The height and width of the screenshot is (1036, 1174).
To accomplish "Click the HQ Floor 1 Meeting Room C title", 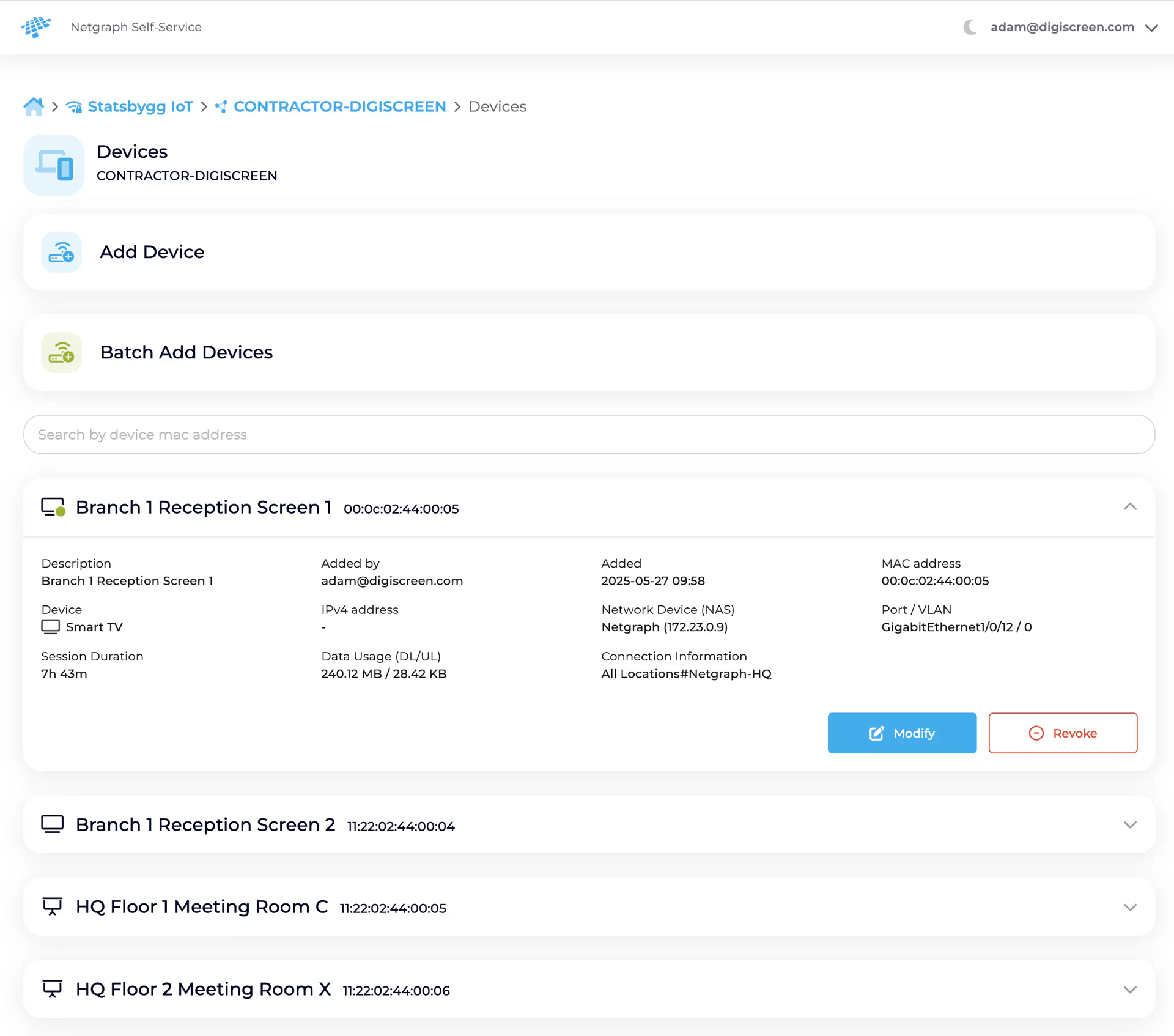I will click(x=202, y=906).
